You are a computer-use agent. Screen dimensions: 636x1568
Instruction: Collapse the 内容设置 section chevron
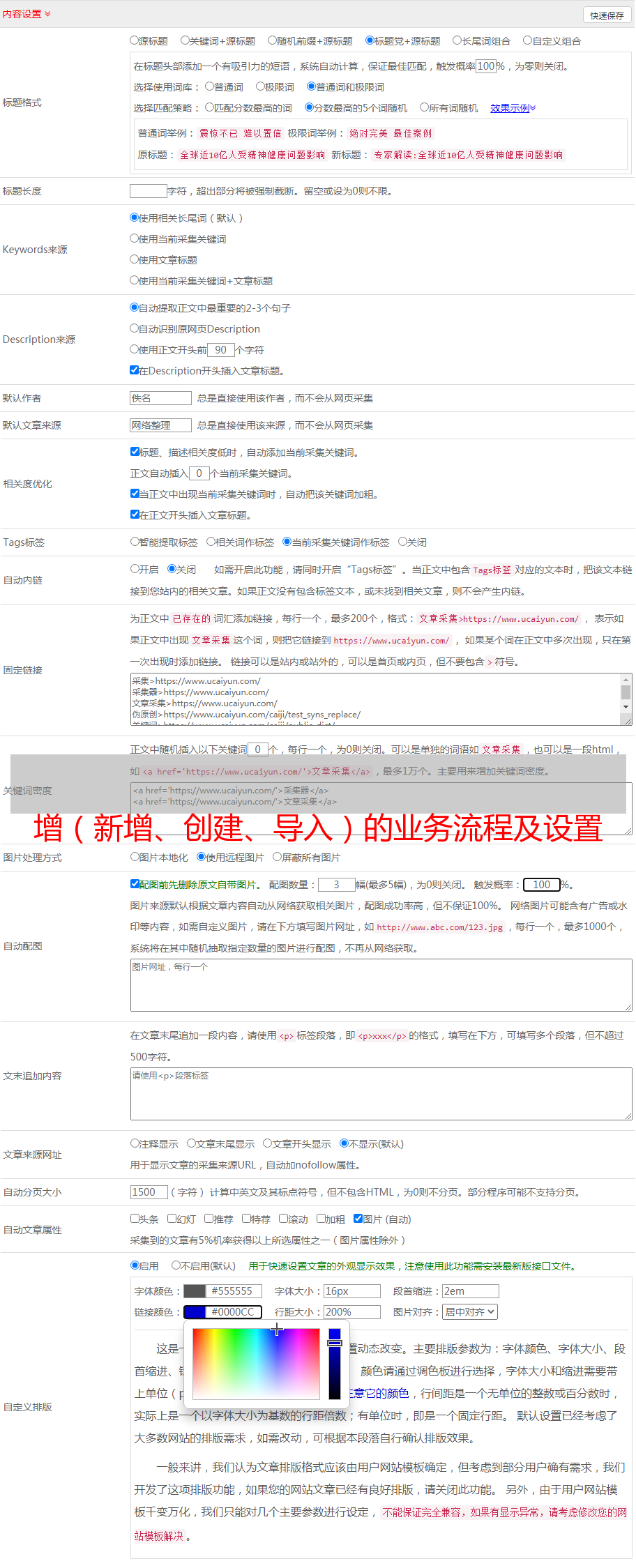[47, 14]
